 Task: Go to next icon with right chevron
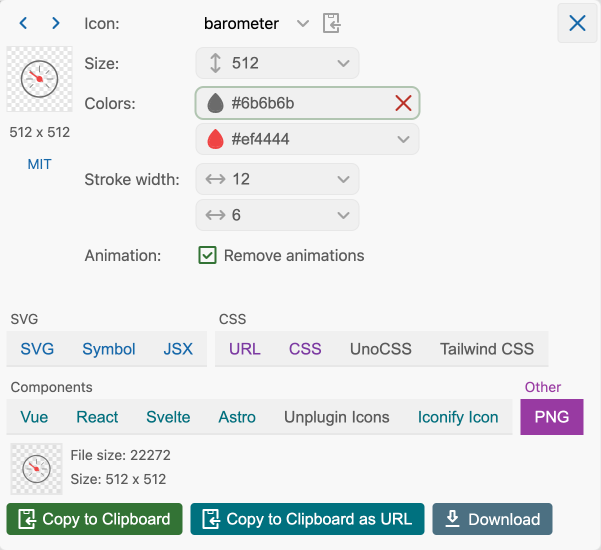pyautogui.click(x=56, y=23)
